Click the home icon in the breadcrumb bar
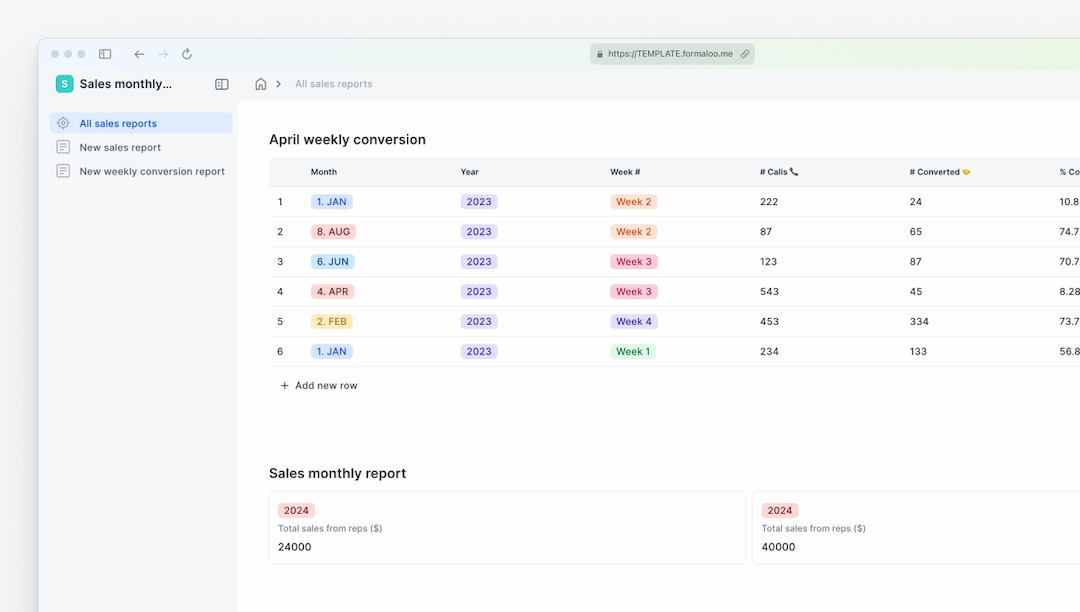Image resolution: width=1080 pixels, height=612 pixels. point(258,84)
